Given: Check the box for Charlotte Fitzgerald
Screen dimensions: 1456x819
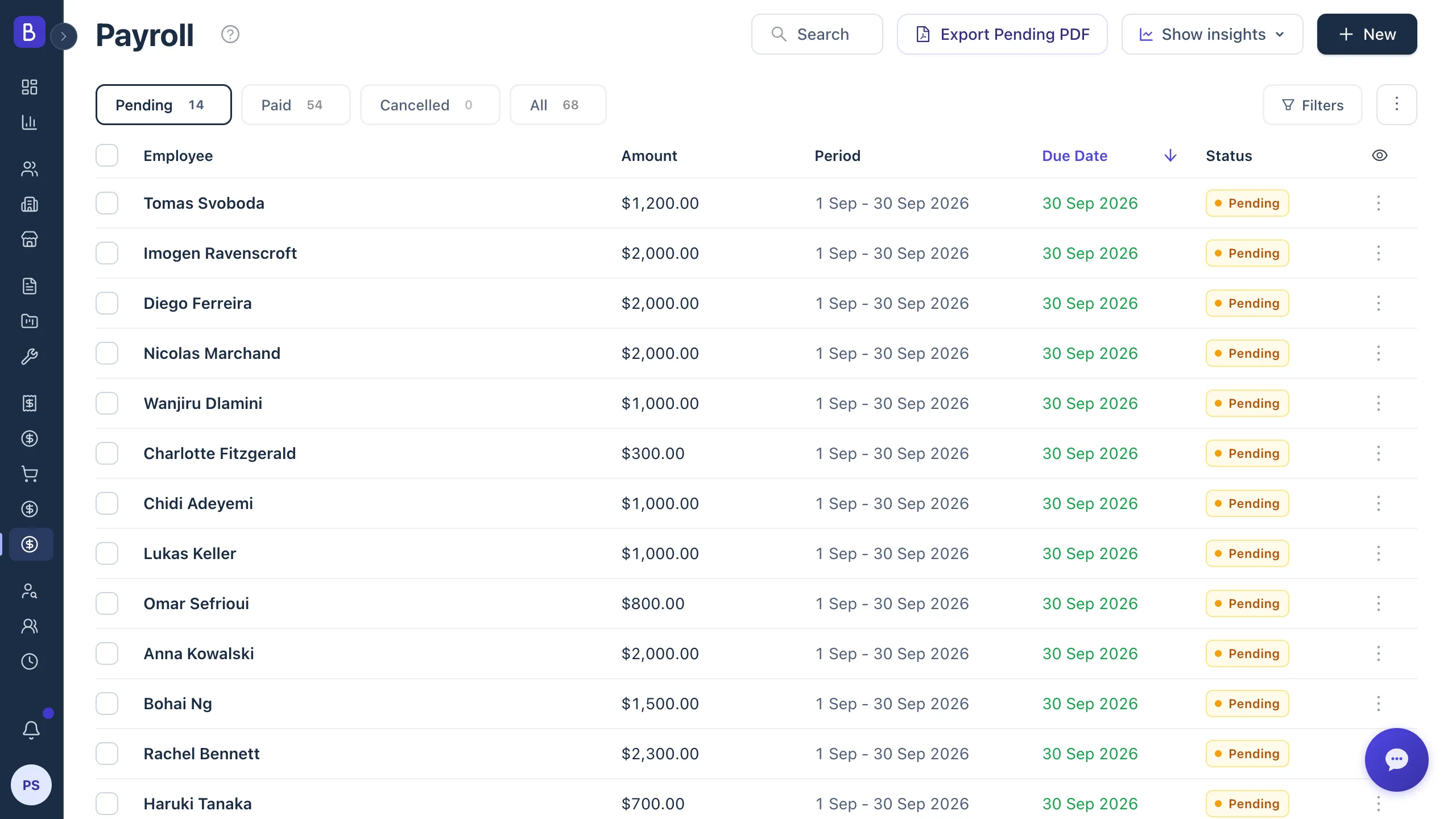Looking at the screenshot, I should pos(107,453).
